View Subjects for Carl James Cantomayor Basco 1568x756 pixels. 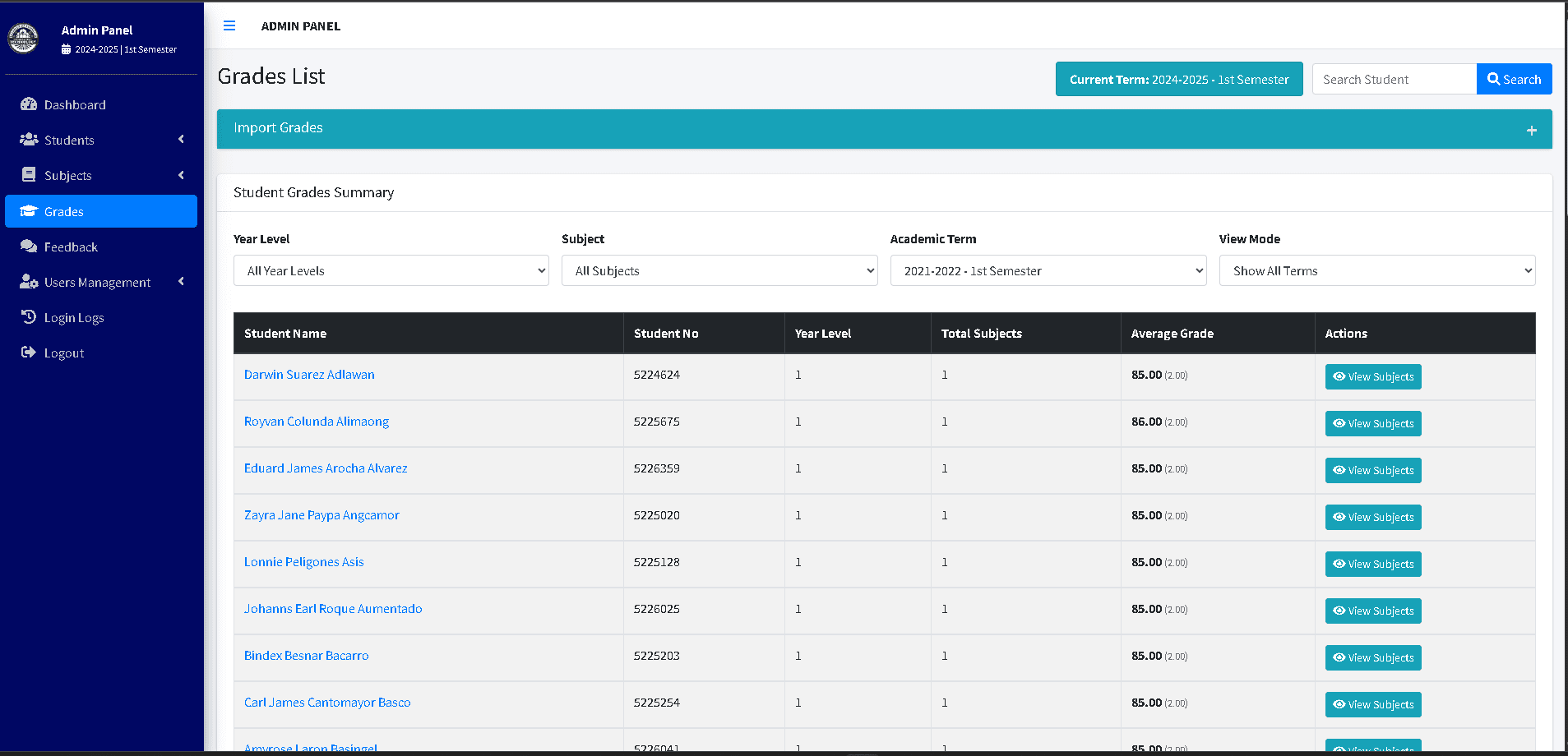click(1373, 704)
